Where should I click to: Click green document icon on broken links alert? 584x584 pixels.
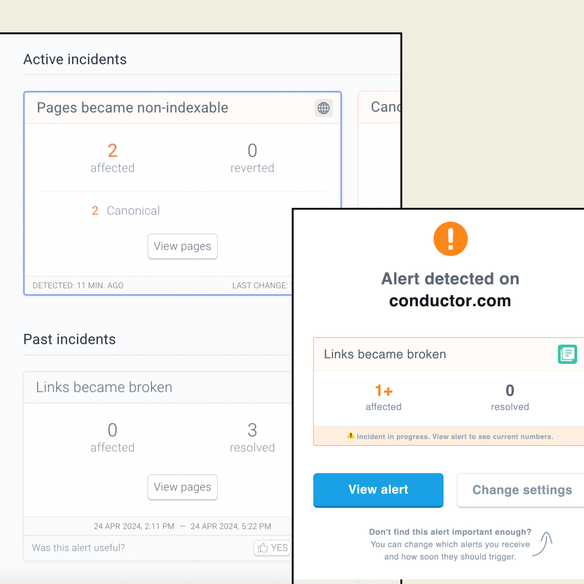tap(567, 354)
